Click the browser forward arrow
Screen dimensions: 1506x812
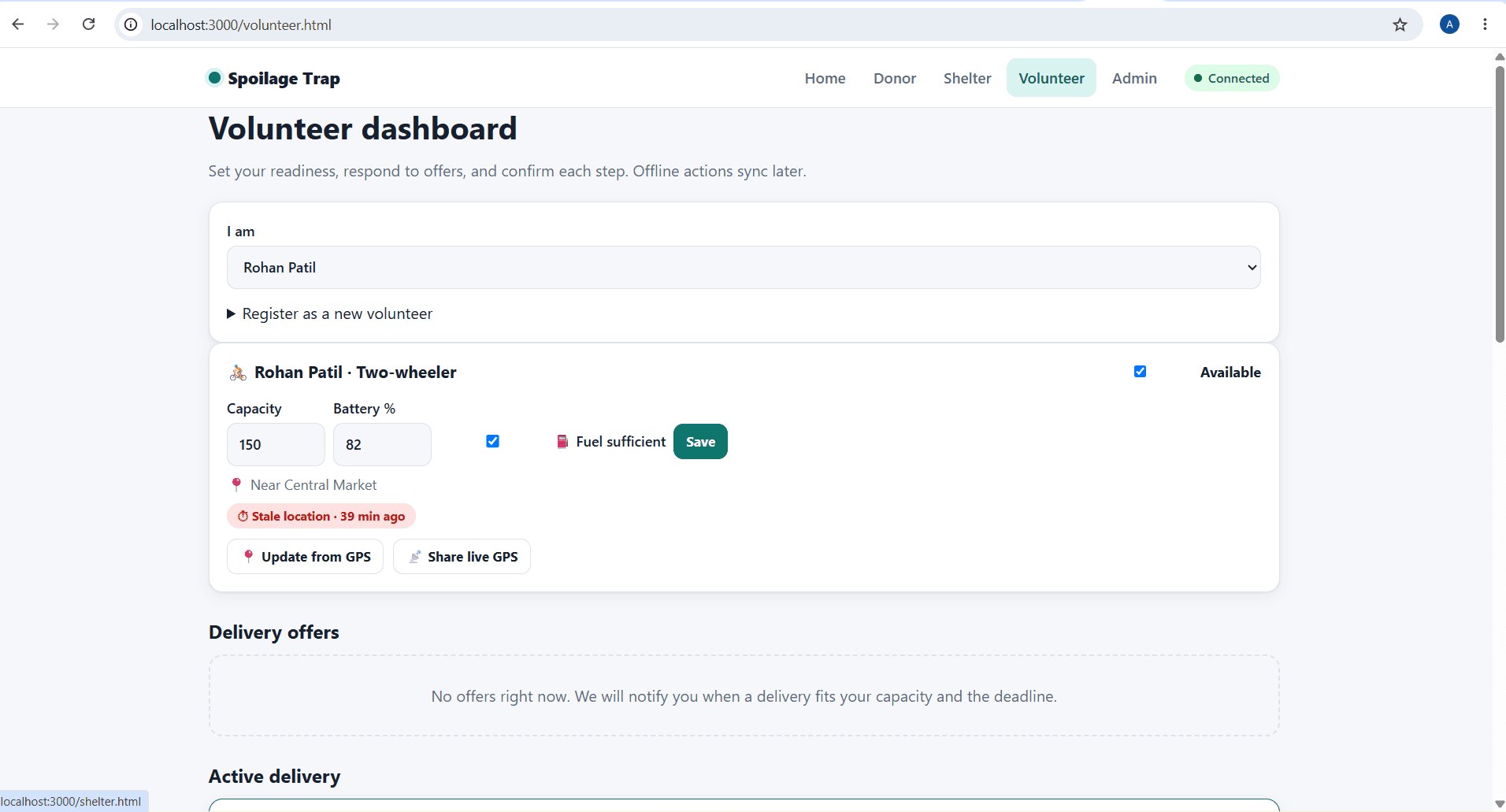pos(53,24)
